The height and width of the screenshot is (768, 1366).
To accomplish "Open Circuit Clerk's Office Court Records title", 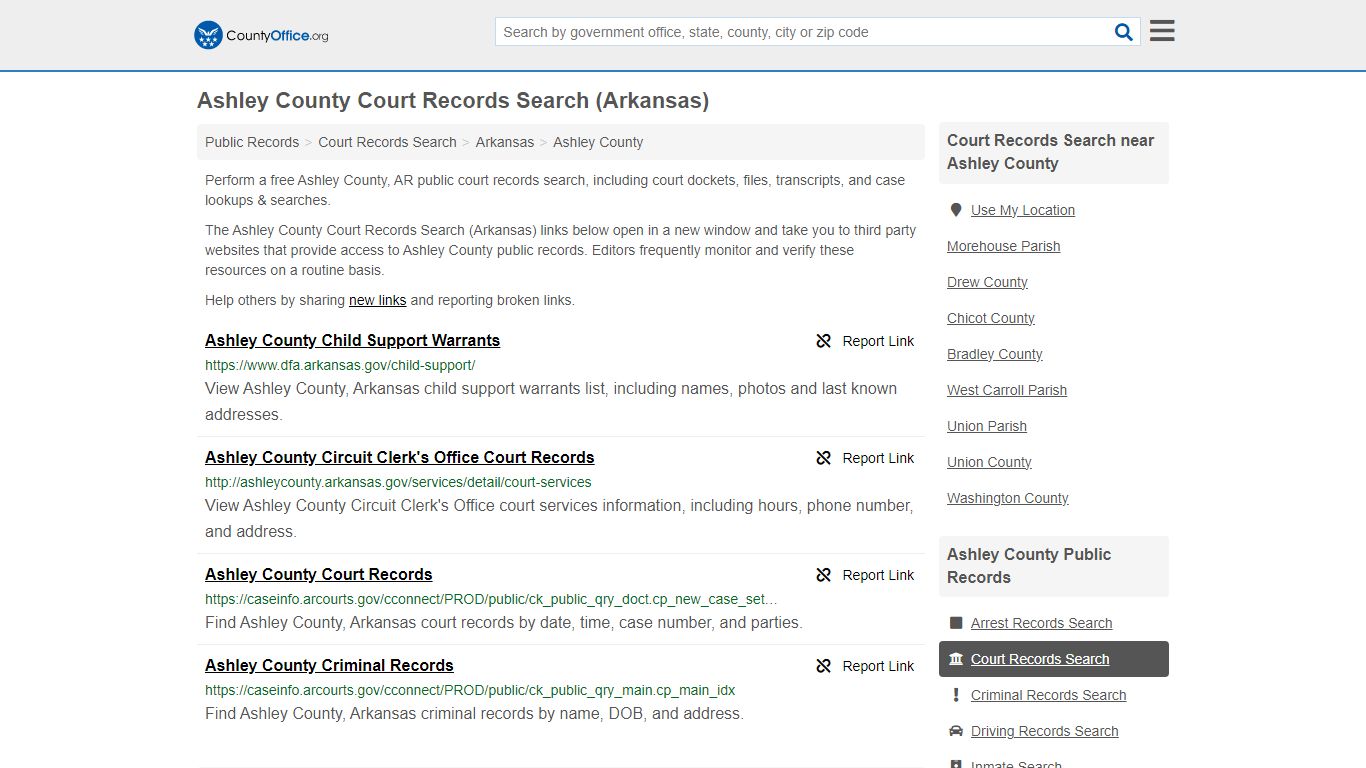I will coord(400,457).
